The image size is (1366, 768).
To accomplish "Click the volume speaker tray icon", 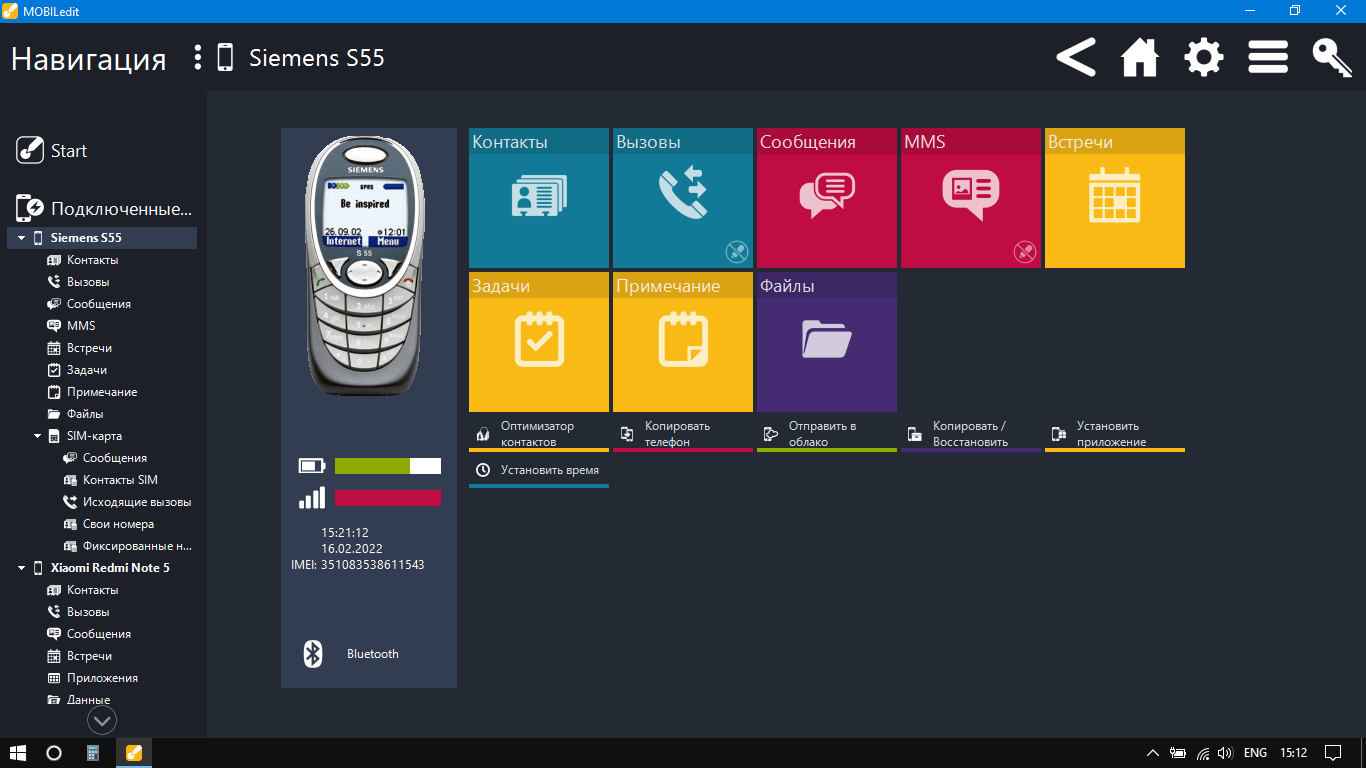I will click(x=1226, y=753).
